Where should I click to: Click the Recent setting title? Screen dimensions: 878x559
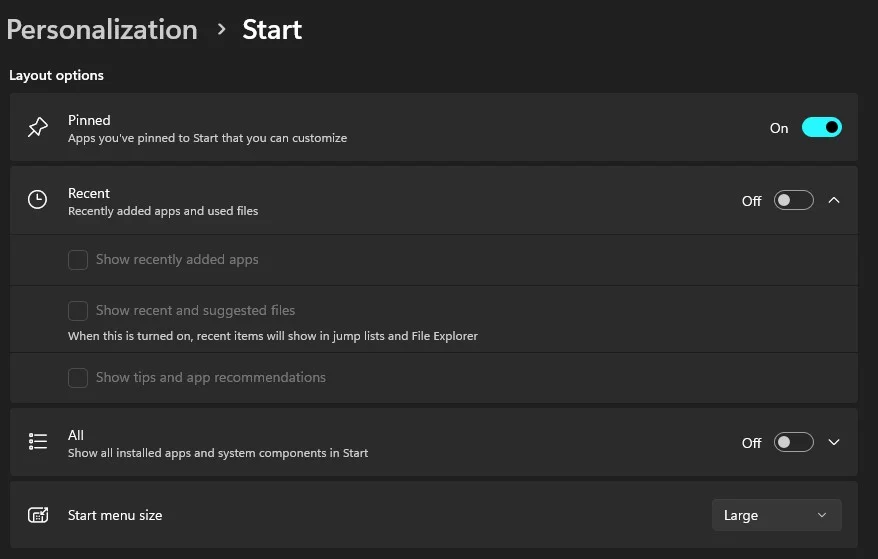(88, 193)
